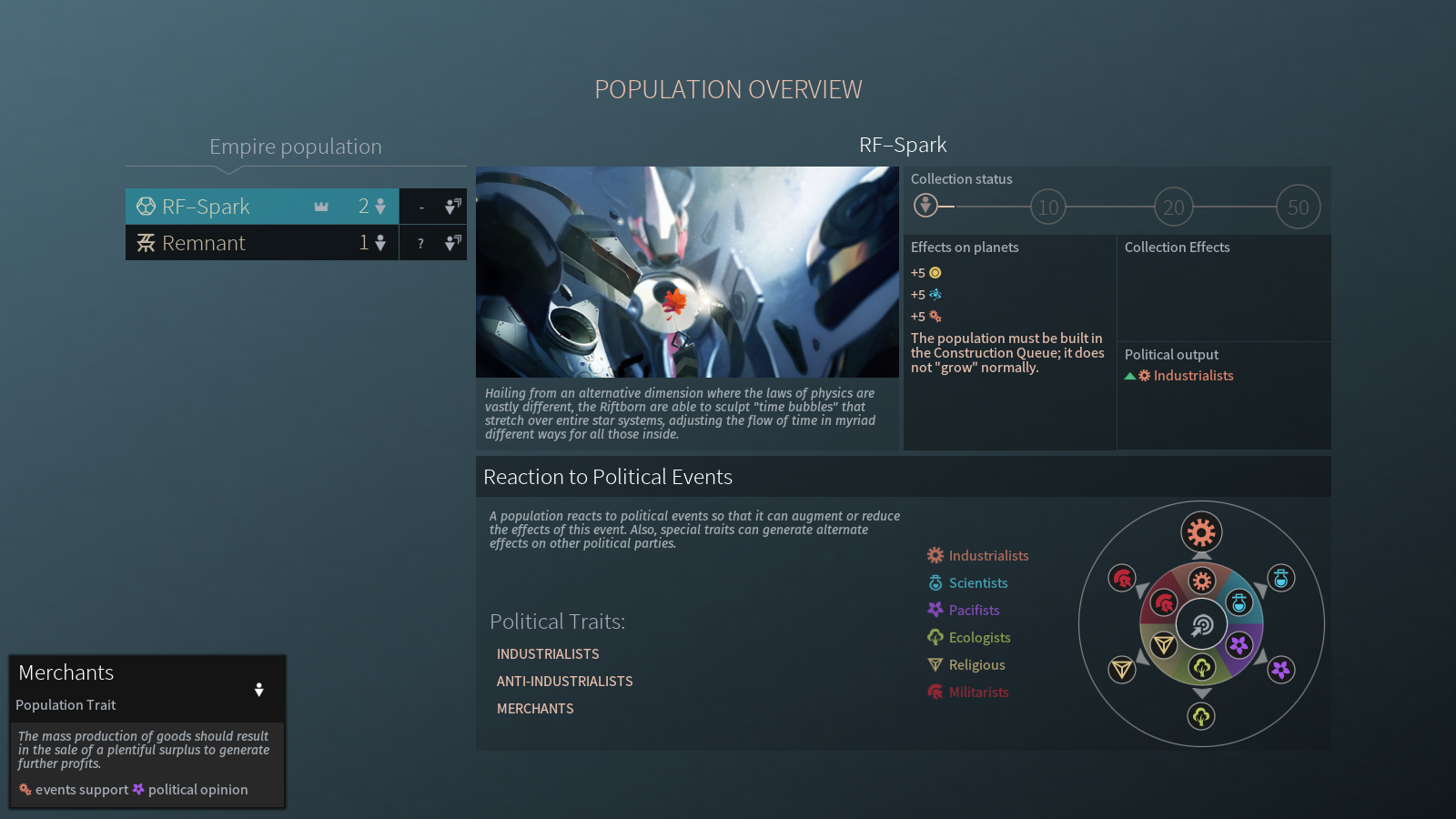Click the outer Ecologists tree icon on wheel
The image size is (1456, 819).
coord(1201,716)
